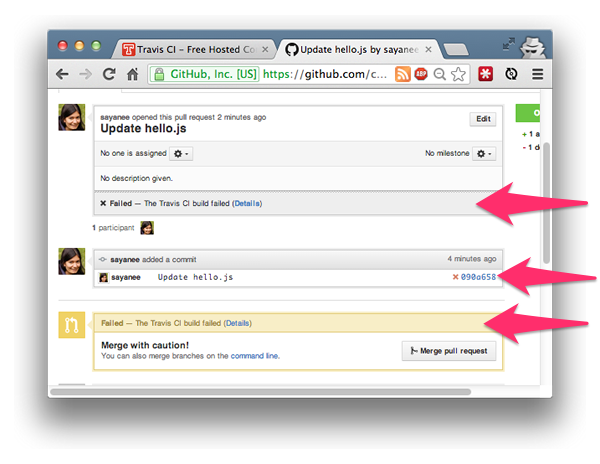Viewport: 600px width, 464px height.
Task: Click the vertical scrollbar thumb
Action: 546,203
